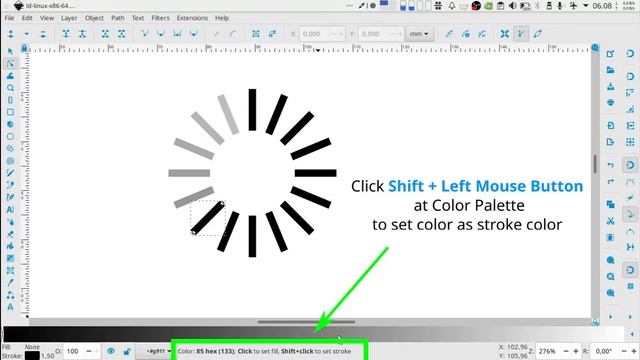Image resolution: width=640 pixels, height=360 pixels.
Task: Open color palette menu arrow
Action: tap(632, 334)
